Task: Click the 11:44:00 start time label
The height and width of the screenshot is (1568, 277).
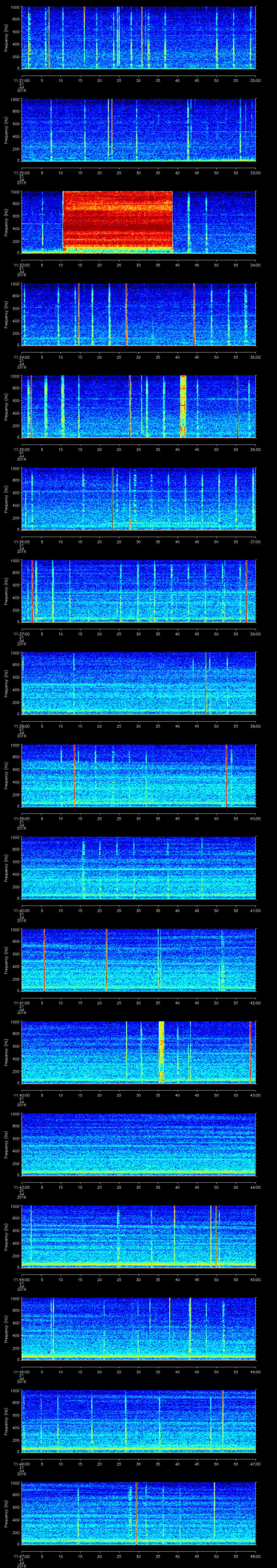Action: (21, 1279)
